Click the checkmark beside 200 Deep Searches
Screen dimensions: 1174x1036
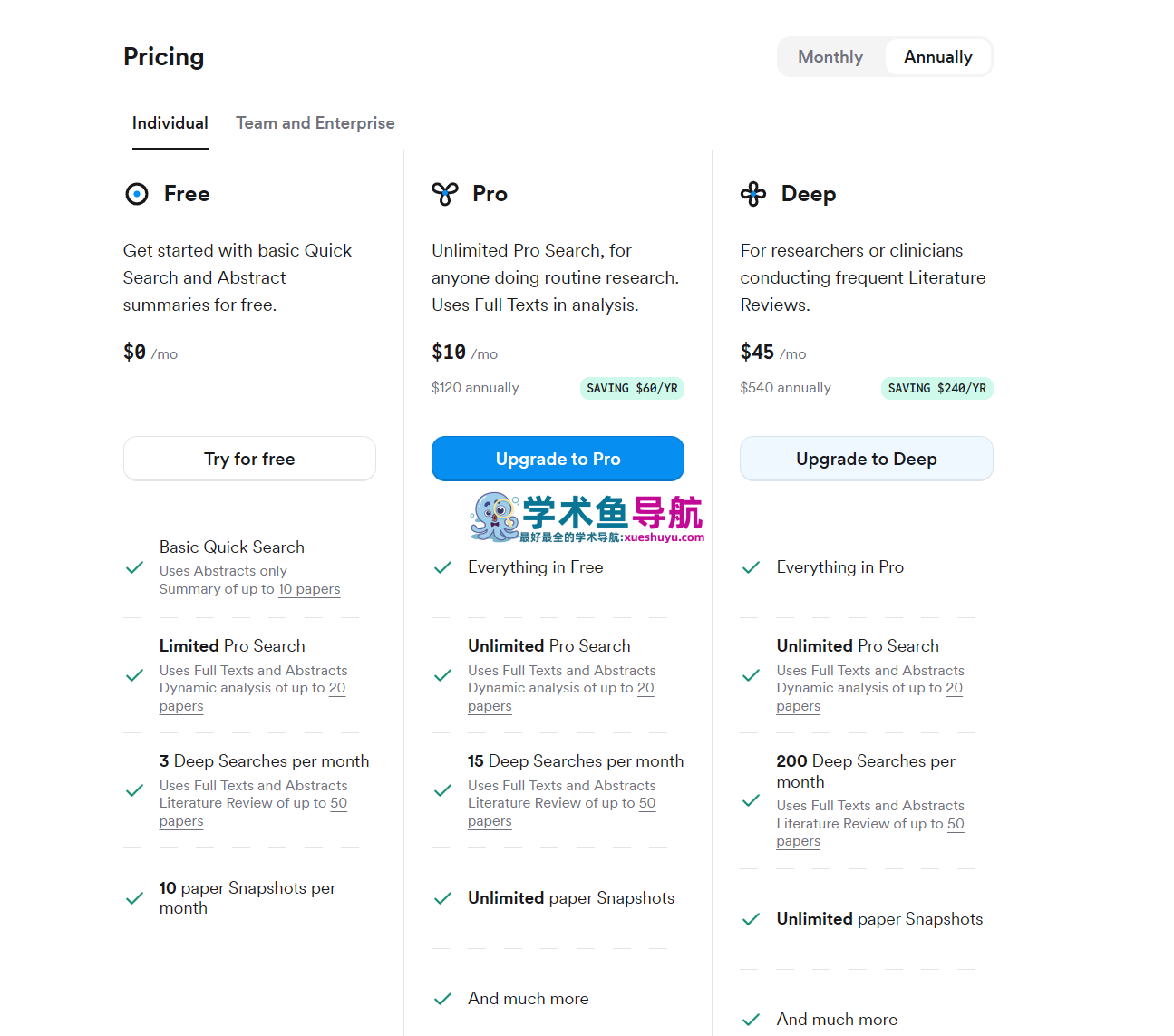(752, 801)
